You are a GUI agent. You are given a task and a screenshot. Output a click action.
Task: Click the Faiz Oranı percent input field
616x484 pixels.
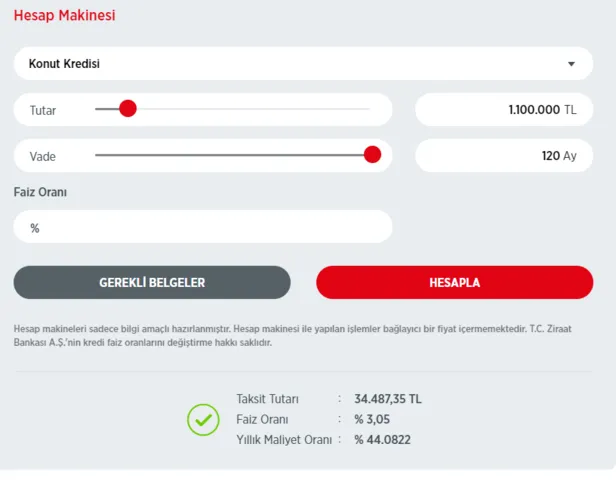pos(203,227)
